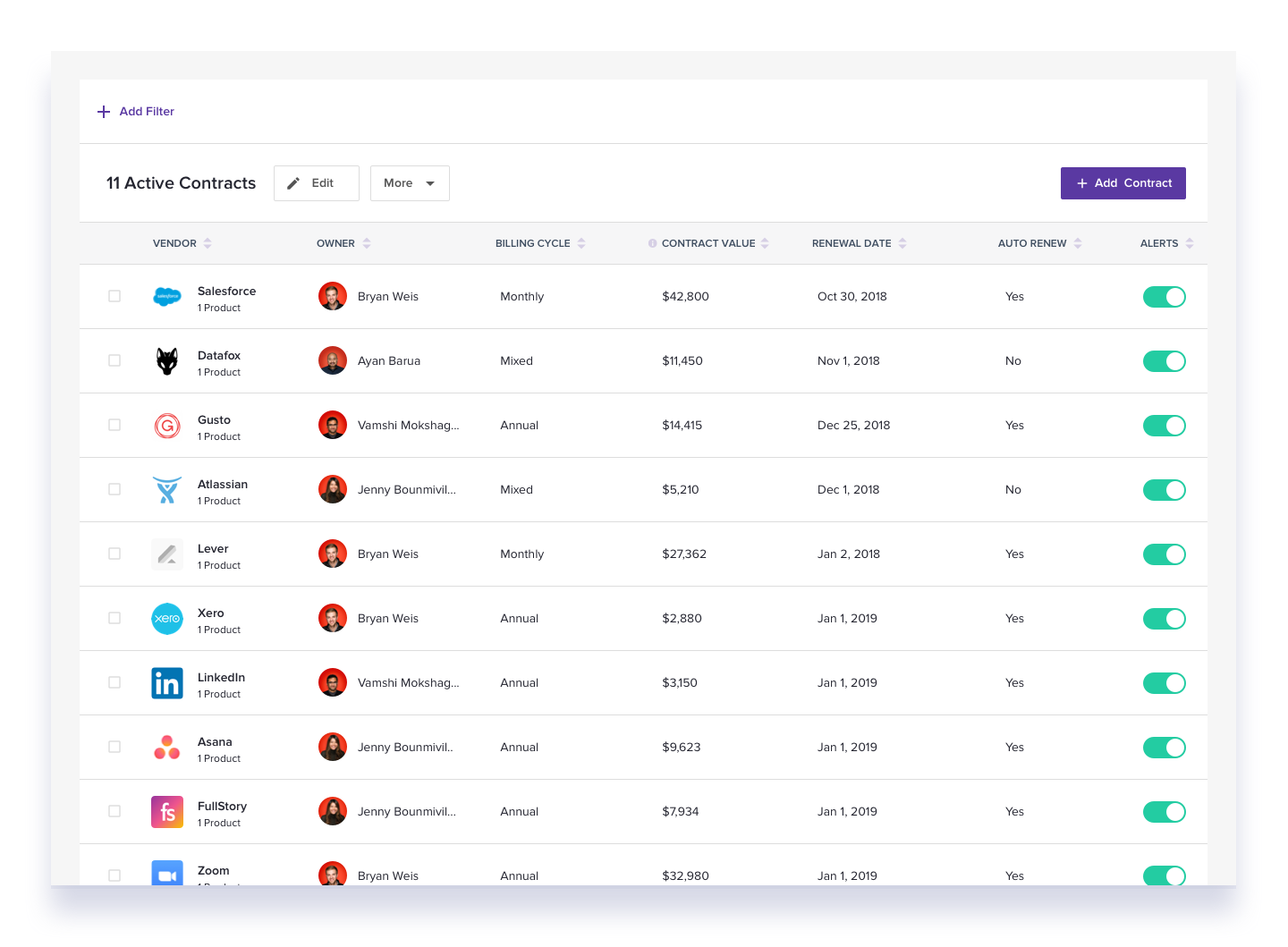Viewport: 1288px width, 947px height.
Task: Select the Salesforce row checkbox
Action: point(114,296)
